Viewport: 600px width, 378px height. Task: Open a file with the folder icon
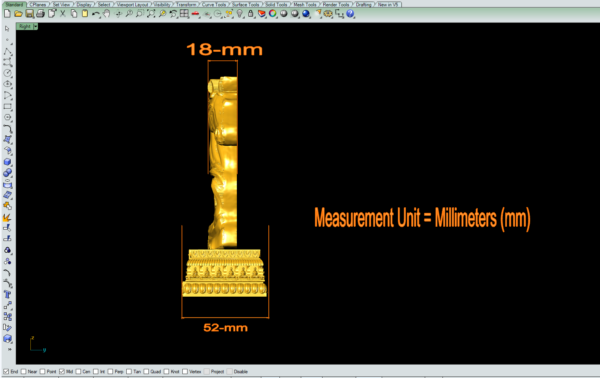coord(18,14)
